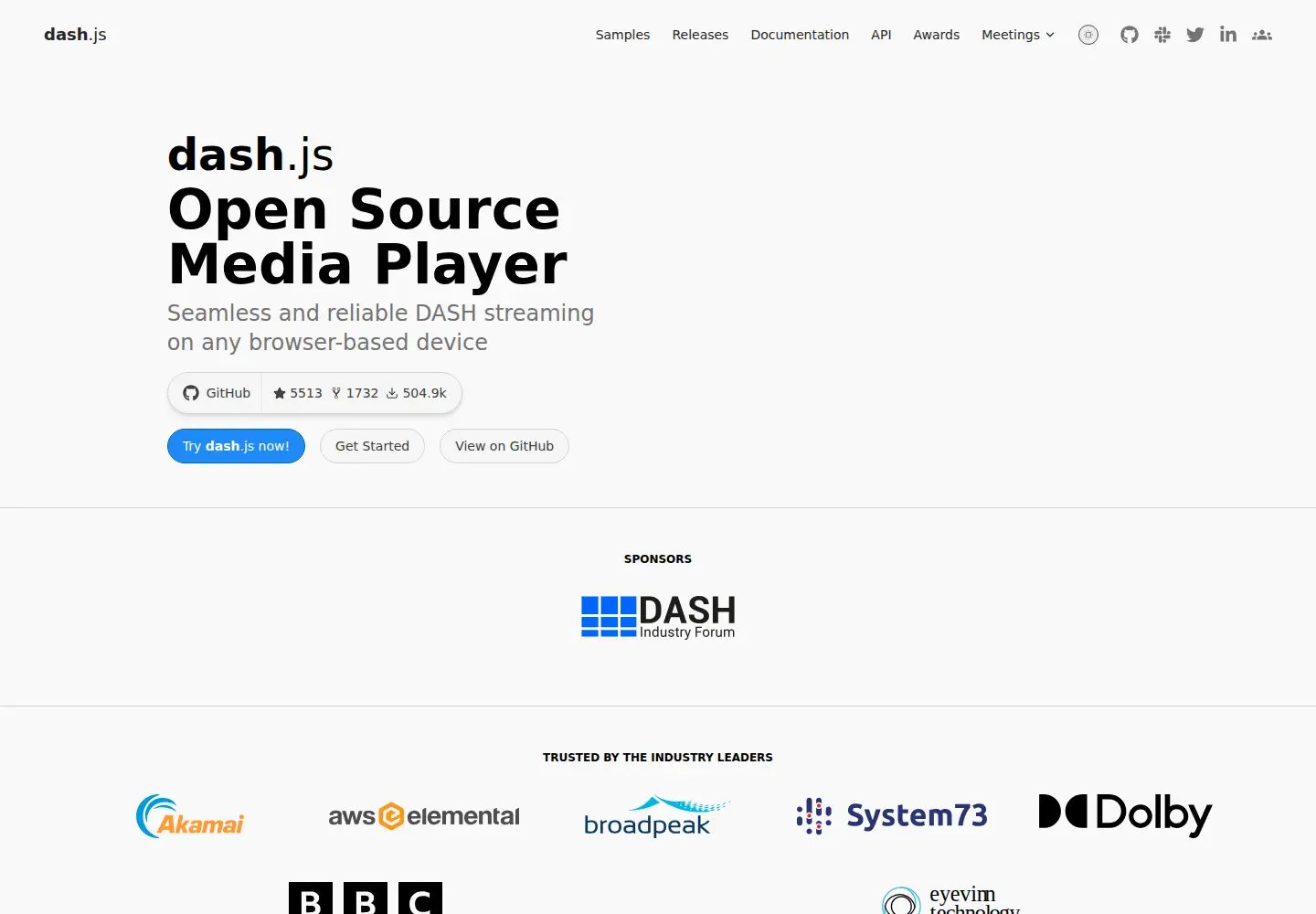Image resolution: width=1316 pixels, height=914 pixels.
Task: Open the Releases nav link
Action: [700, 35]
